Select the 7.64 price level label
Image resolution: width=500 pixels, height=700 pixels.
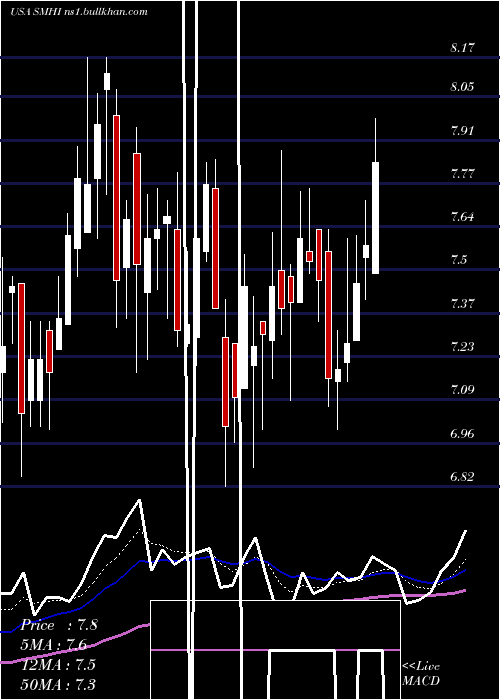(x=462, y=217)
